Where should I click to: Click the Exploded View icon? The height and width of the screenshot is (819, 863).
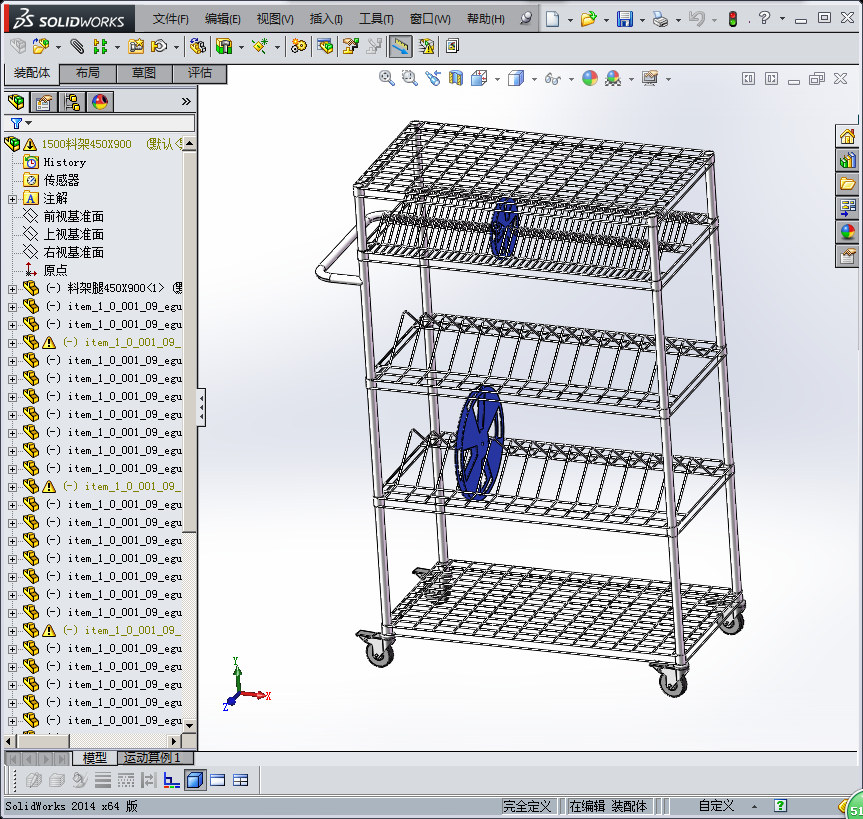[x=351, y=46]
